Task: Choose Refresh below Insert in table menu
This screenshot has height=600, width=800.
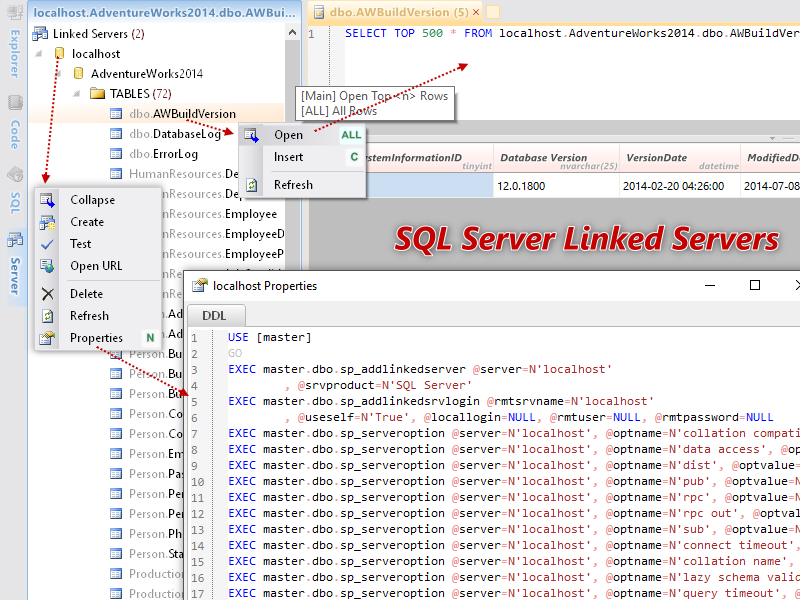Action: (303, 185)
